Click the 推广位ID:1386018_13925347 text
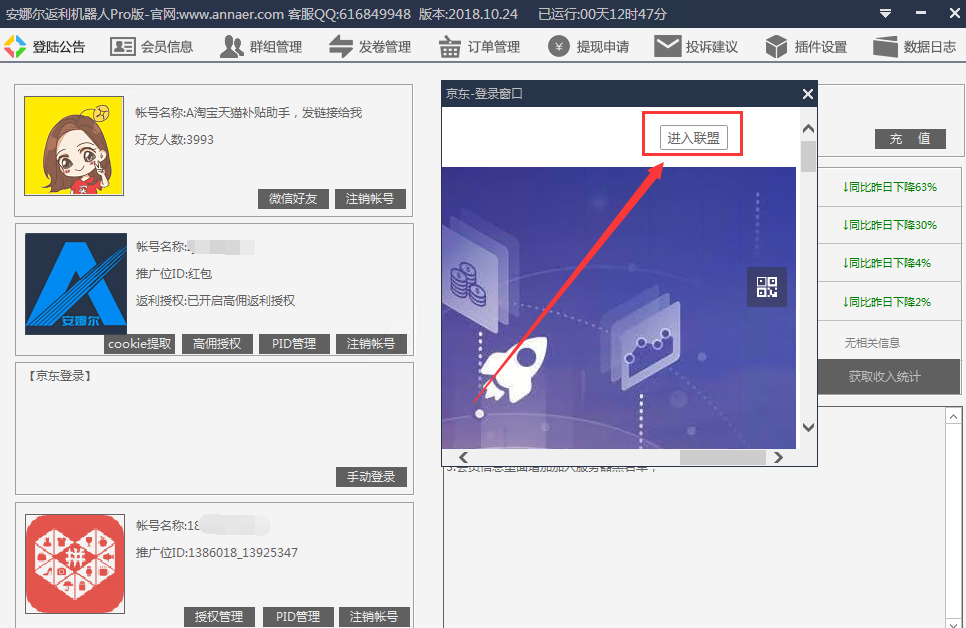This screenshot has width=966, height=628. pos(217,553)
